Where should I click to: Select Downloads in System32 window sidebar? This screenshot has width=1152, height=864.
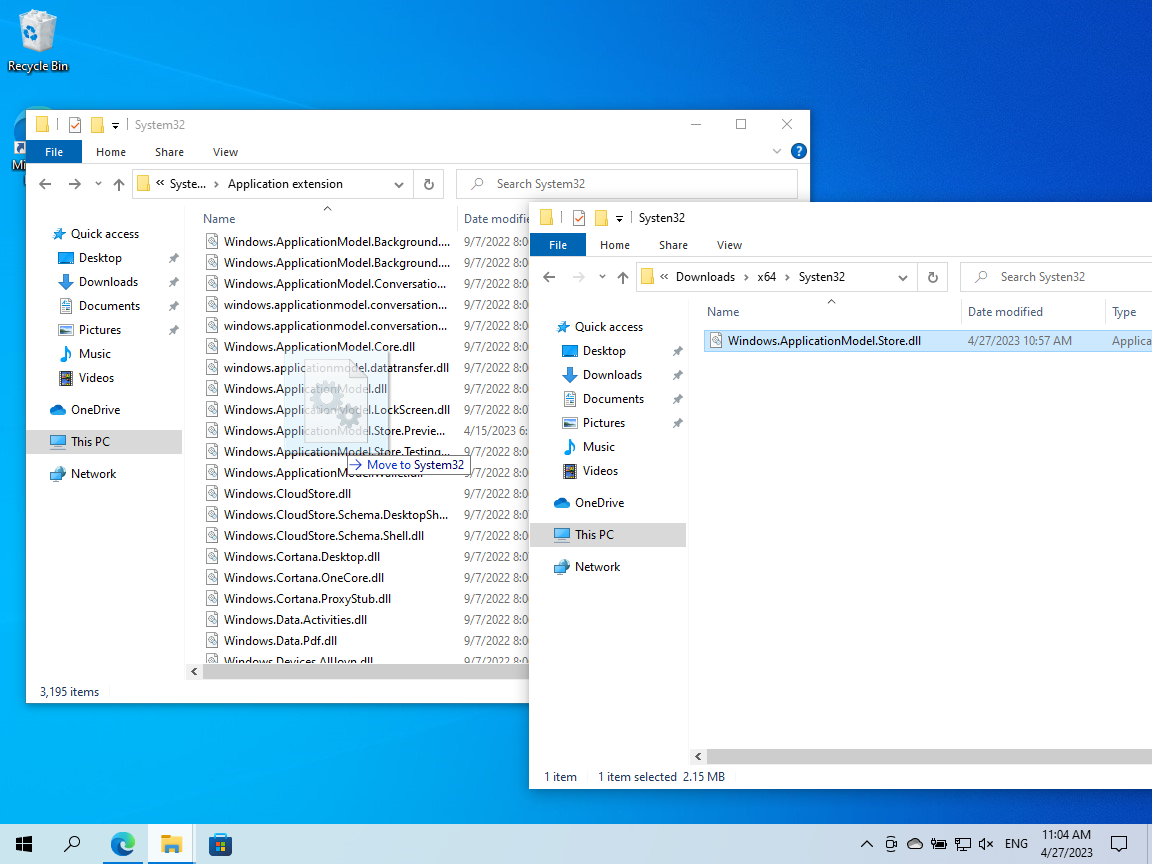[108, 282]
